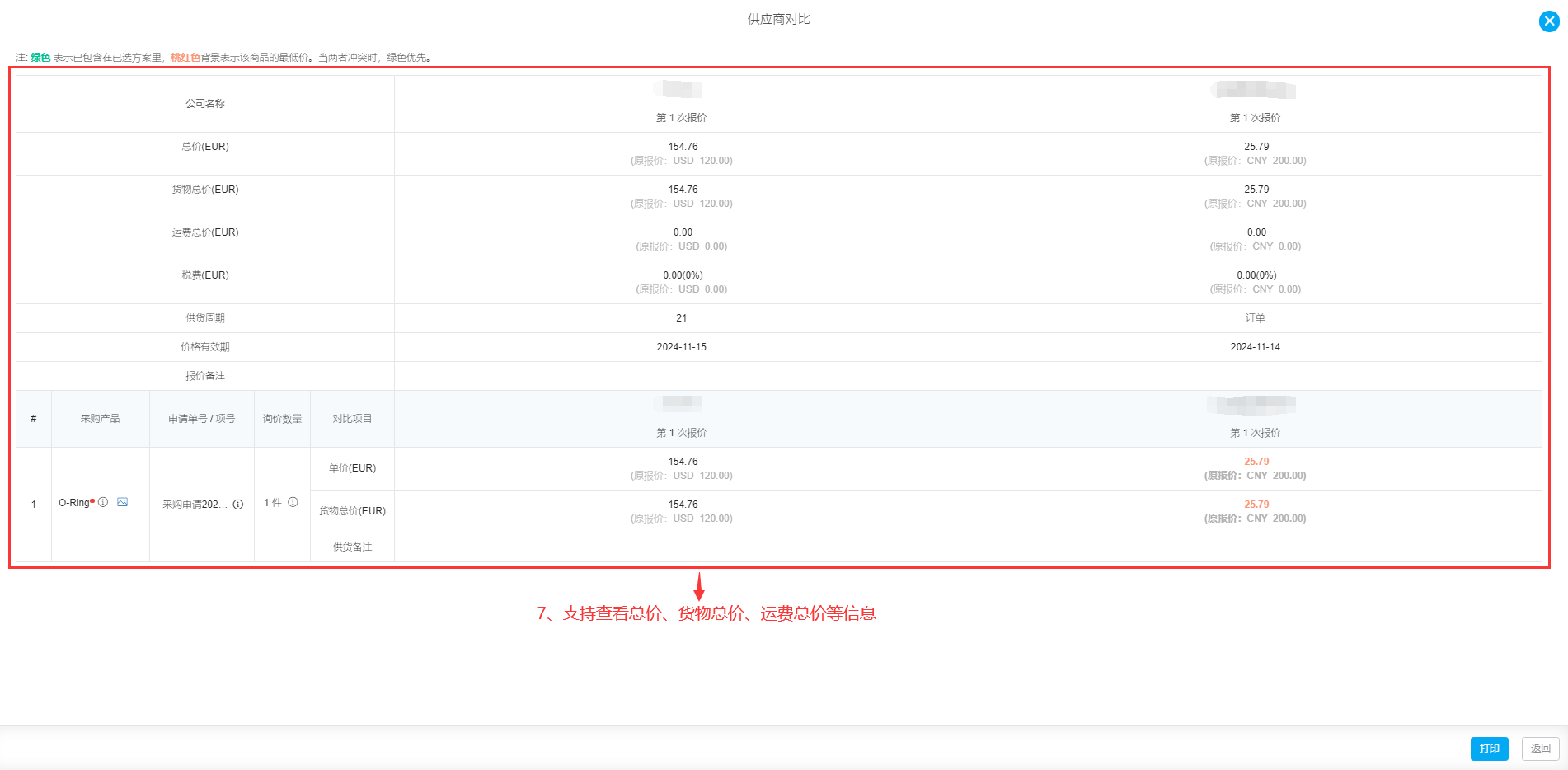
Task: Click the 对比项目 column header
Action: 352,419
